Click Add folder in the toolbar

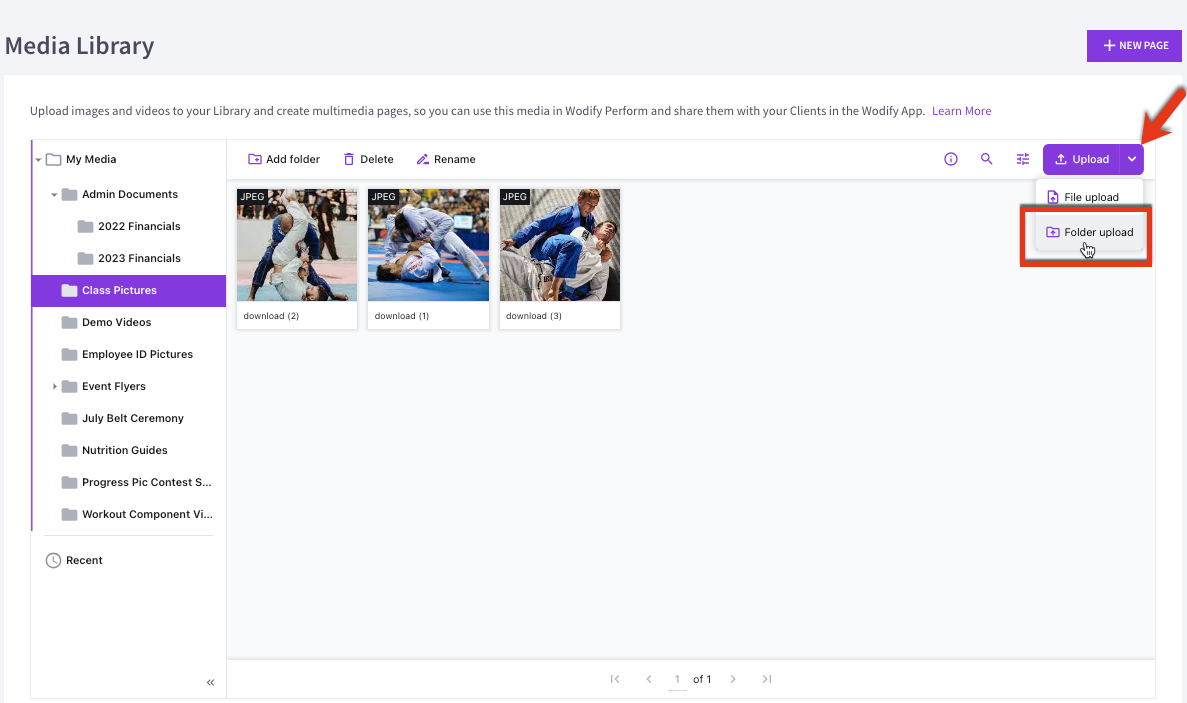284,159
